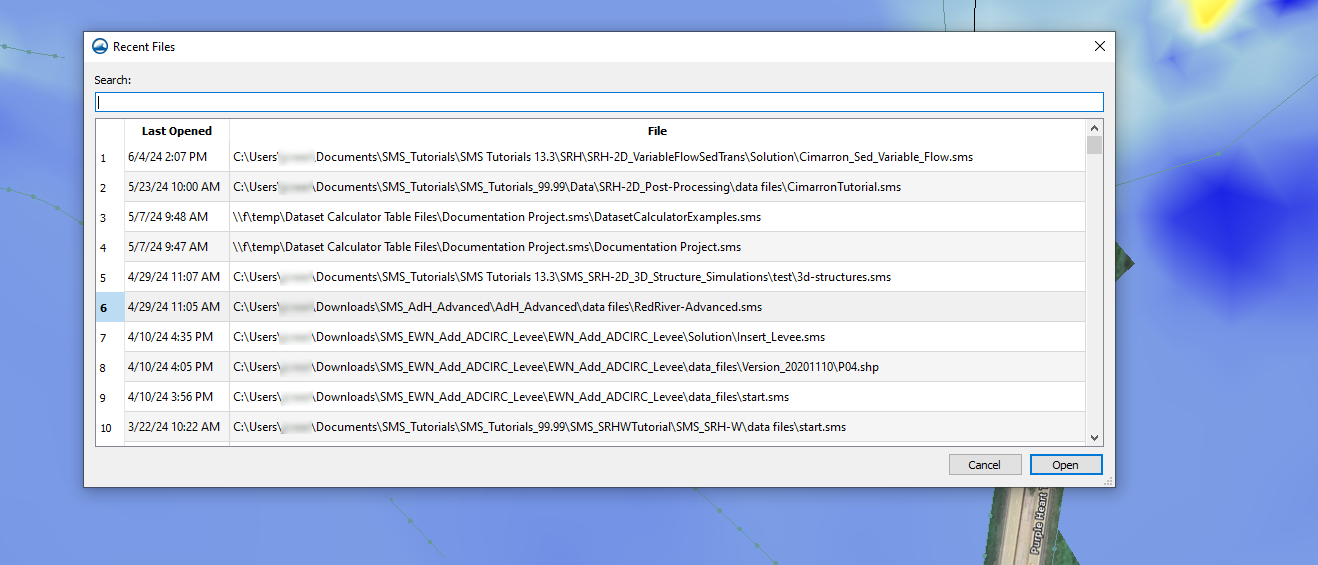Screen dimensions: 1318x565
Task: Click the scrollbar up arrow
Action: click(1094, 127)
